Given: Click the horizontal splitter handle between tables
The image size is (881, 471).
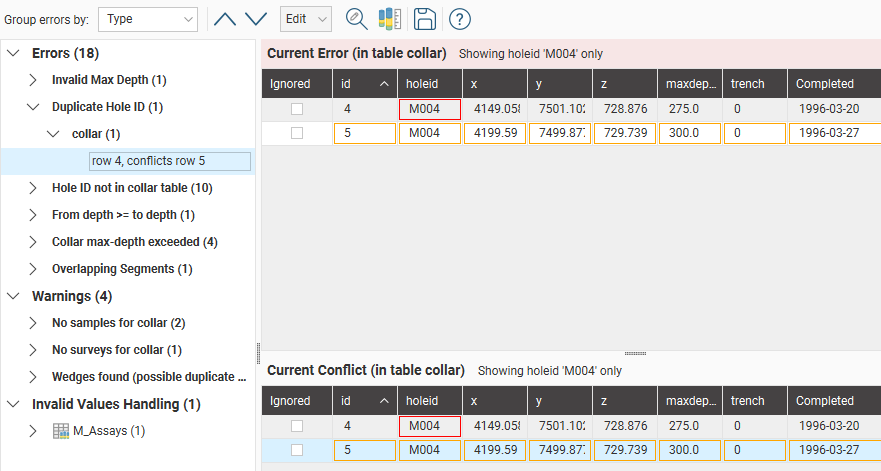Looking at the screenshot, I should (635, 353).
